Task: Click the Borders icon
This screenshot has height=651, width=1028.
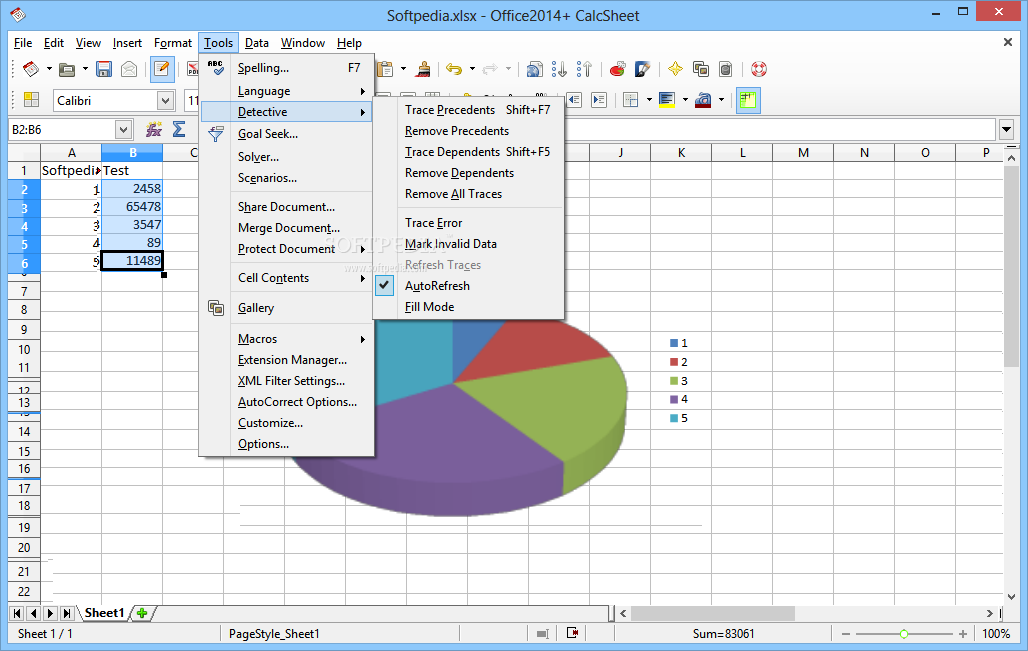Action: point(631,100)
